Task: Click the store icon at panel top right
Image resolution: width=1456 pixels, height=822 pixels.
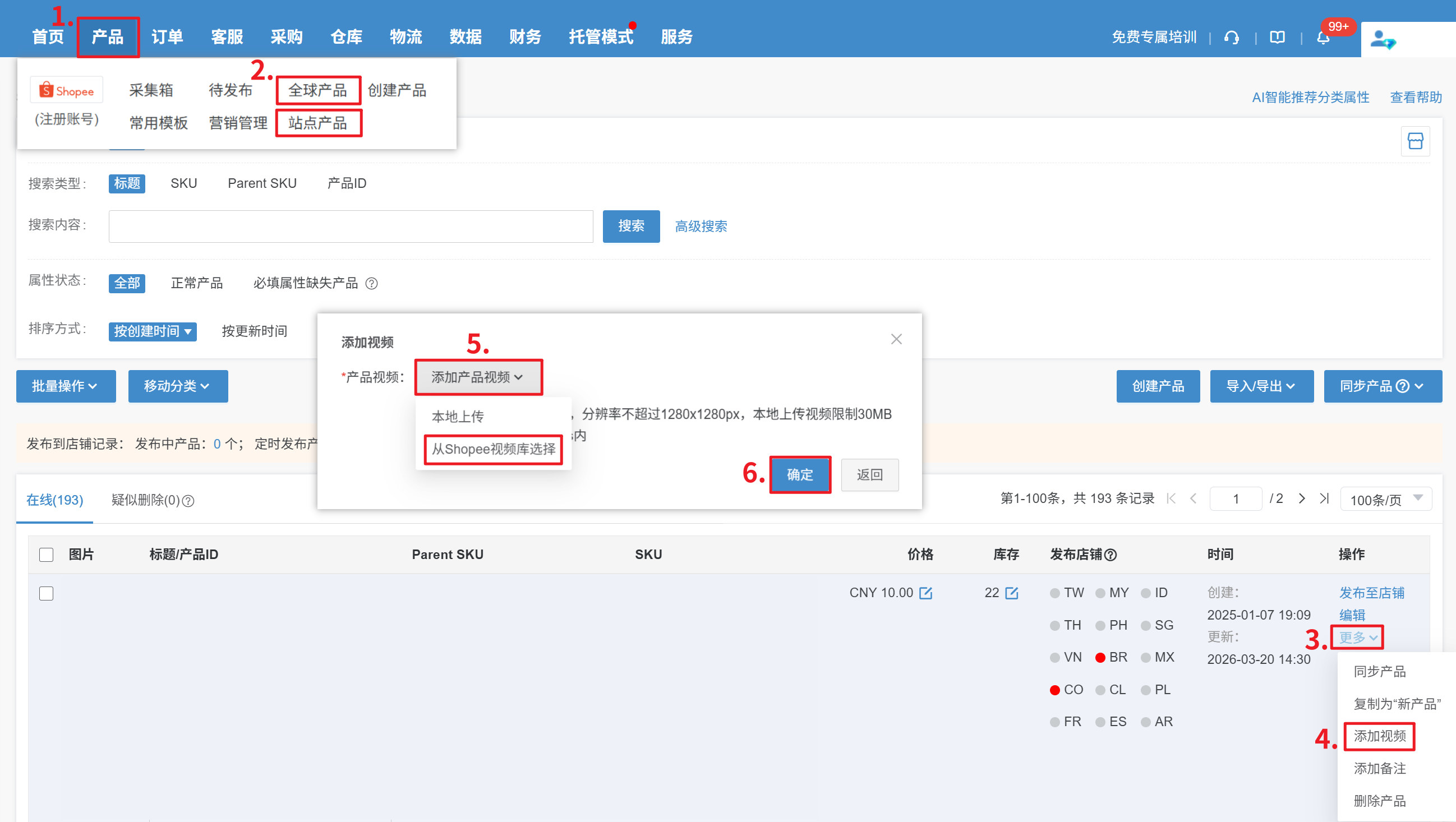Action: click(x=1414, y=141)
